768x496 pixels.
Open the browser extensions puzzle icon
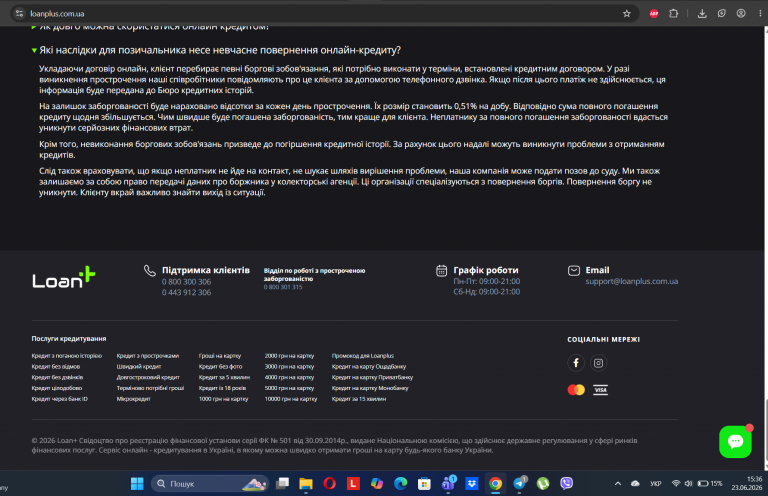point(673,14)
